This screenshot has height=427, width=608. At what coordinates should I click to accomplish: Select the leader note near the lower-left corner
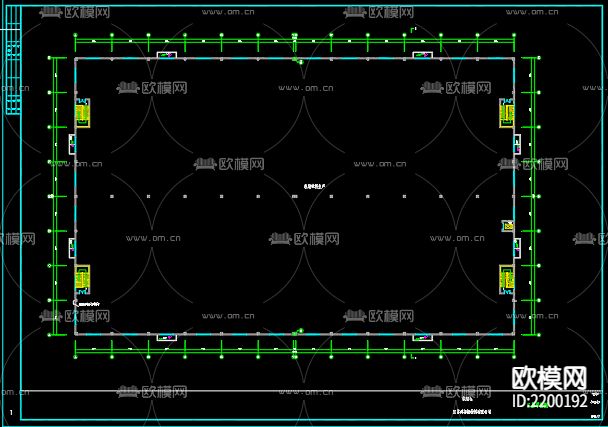[86, 304]
